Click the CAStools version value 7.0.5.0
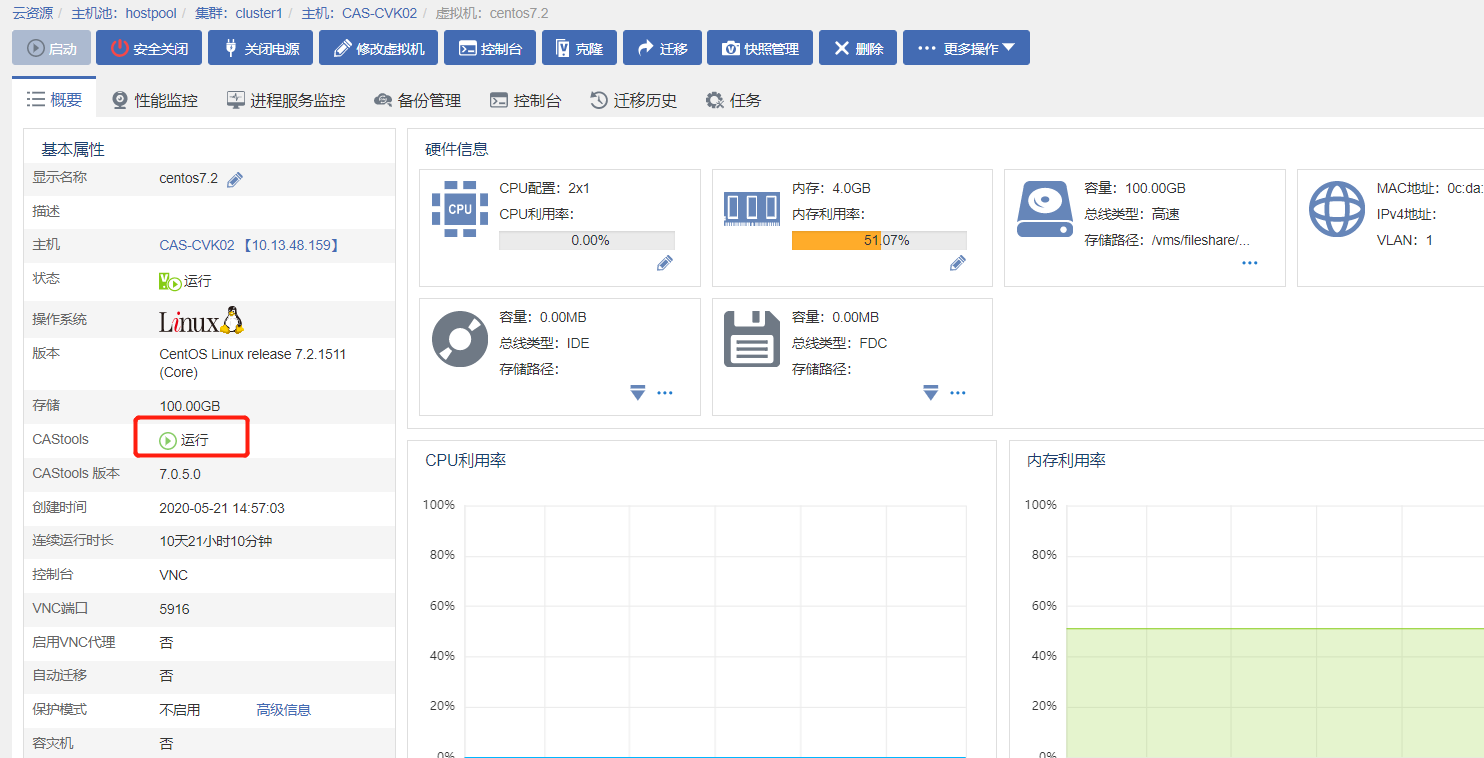 point(180,474)
